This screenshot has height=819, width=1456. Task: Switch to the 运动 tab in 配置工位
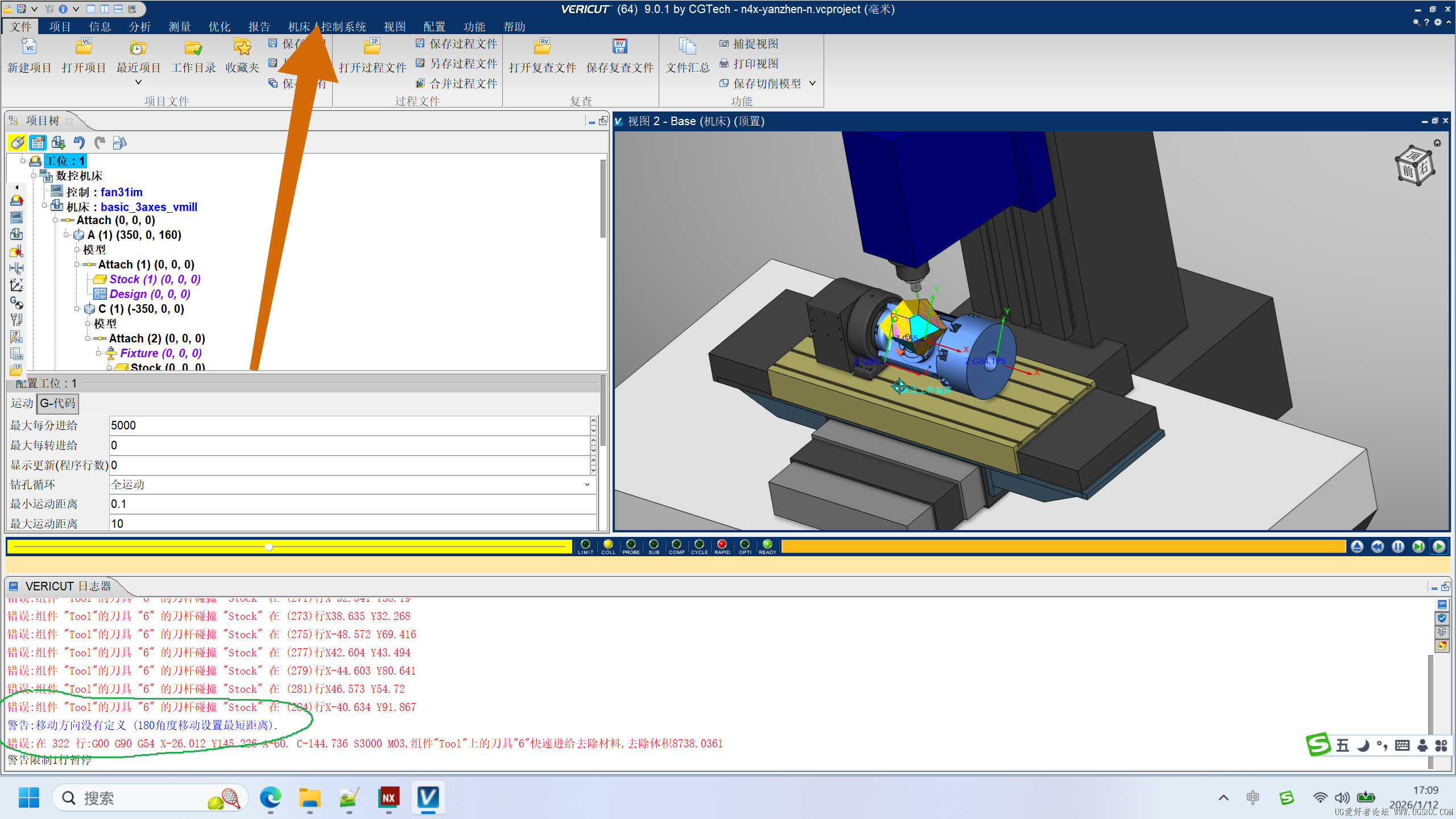21,403
